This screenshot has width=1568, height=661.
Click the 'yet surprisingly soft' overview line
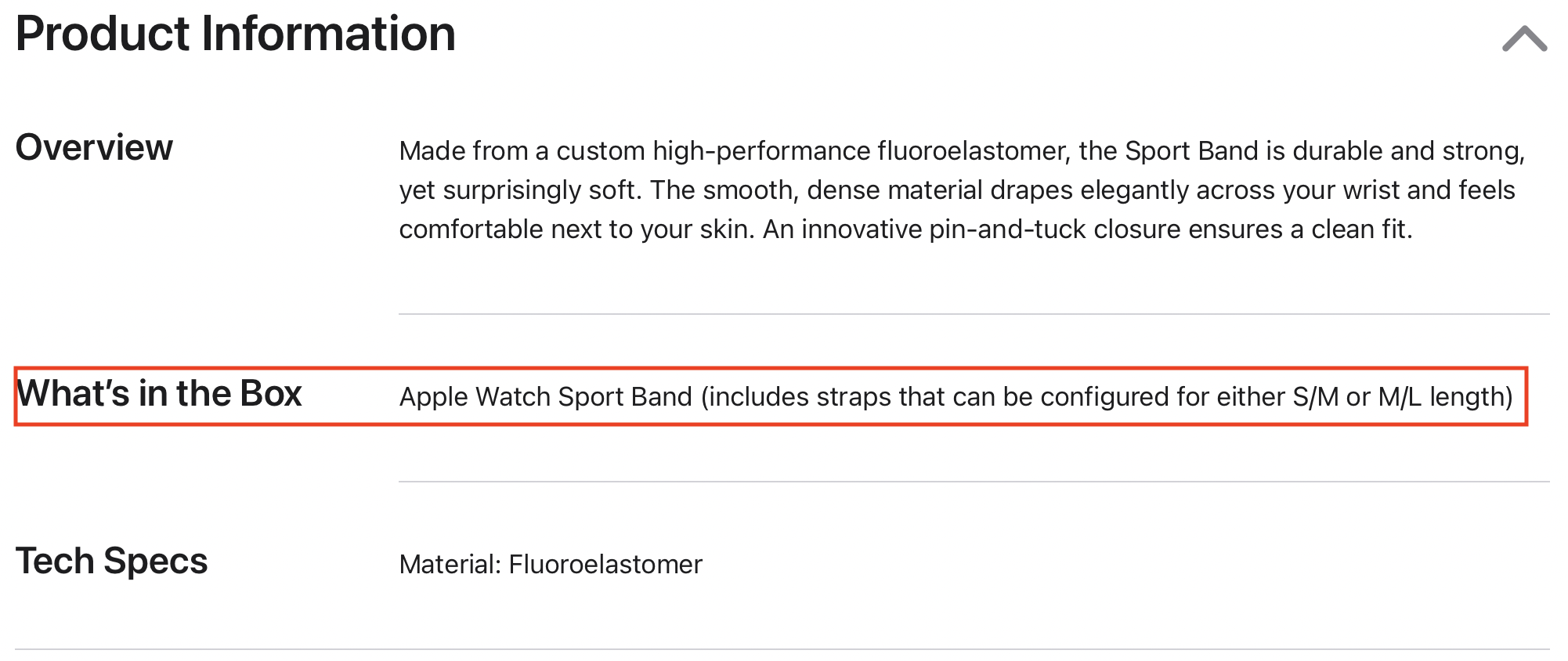957,190
